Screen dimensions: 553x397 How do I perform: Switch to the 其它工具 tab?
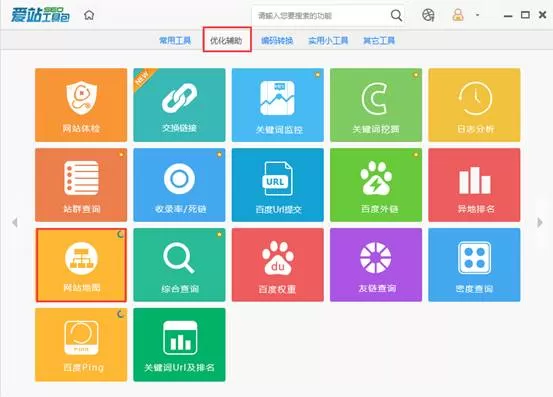[379, 41]
